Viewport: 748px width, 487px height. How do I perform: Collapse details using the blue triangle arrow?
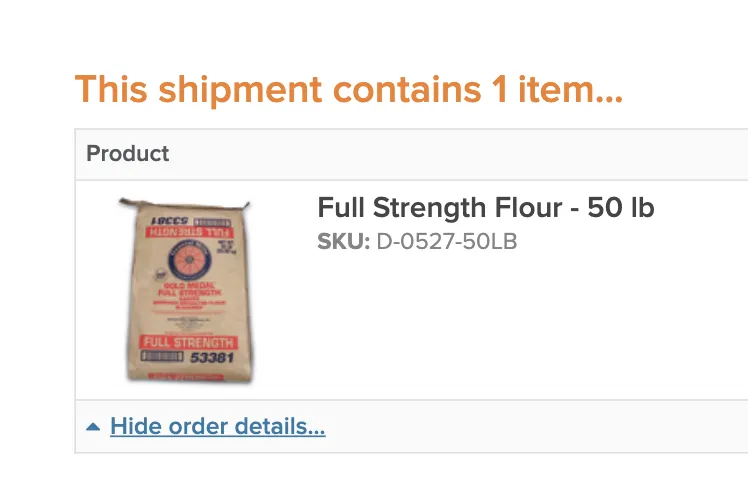pyautogui.click(x=93, y=427)
